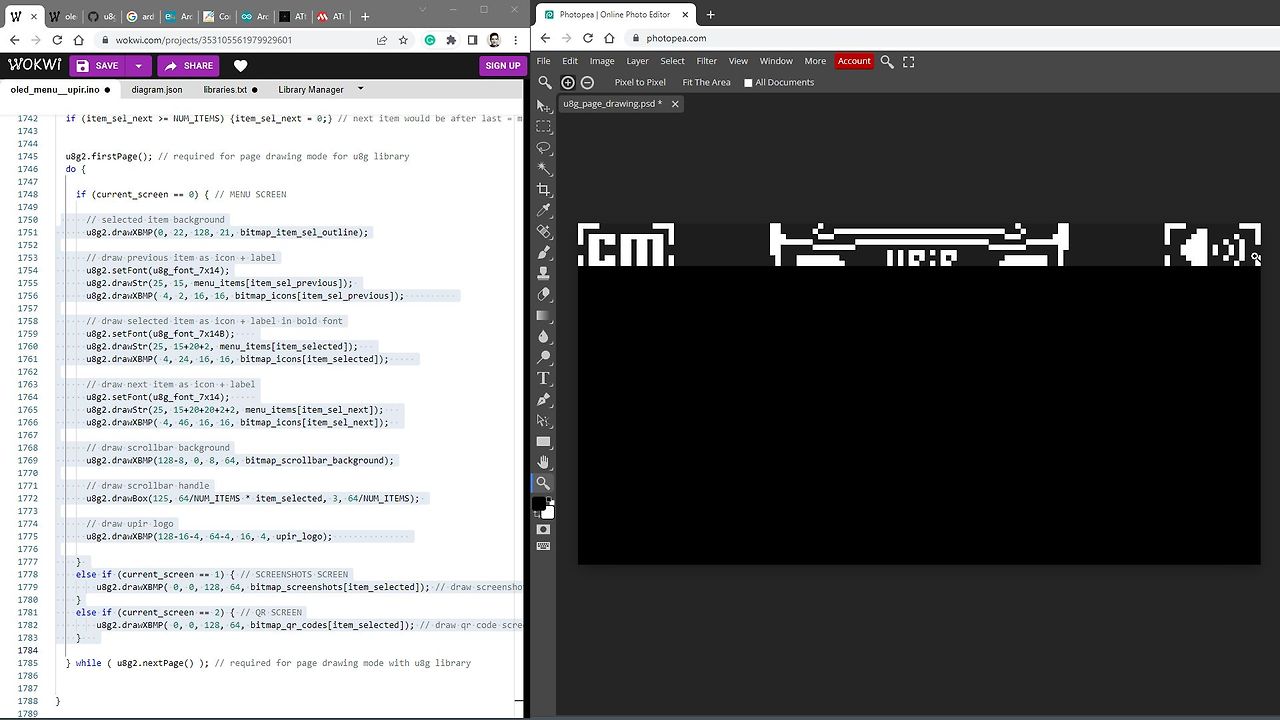1280x720 pixels.
Task: Click the zoom out minus icon
Action: pyautogui.click(x=587, y=82)
